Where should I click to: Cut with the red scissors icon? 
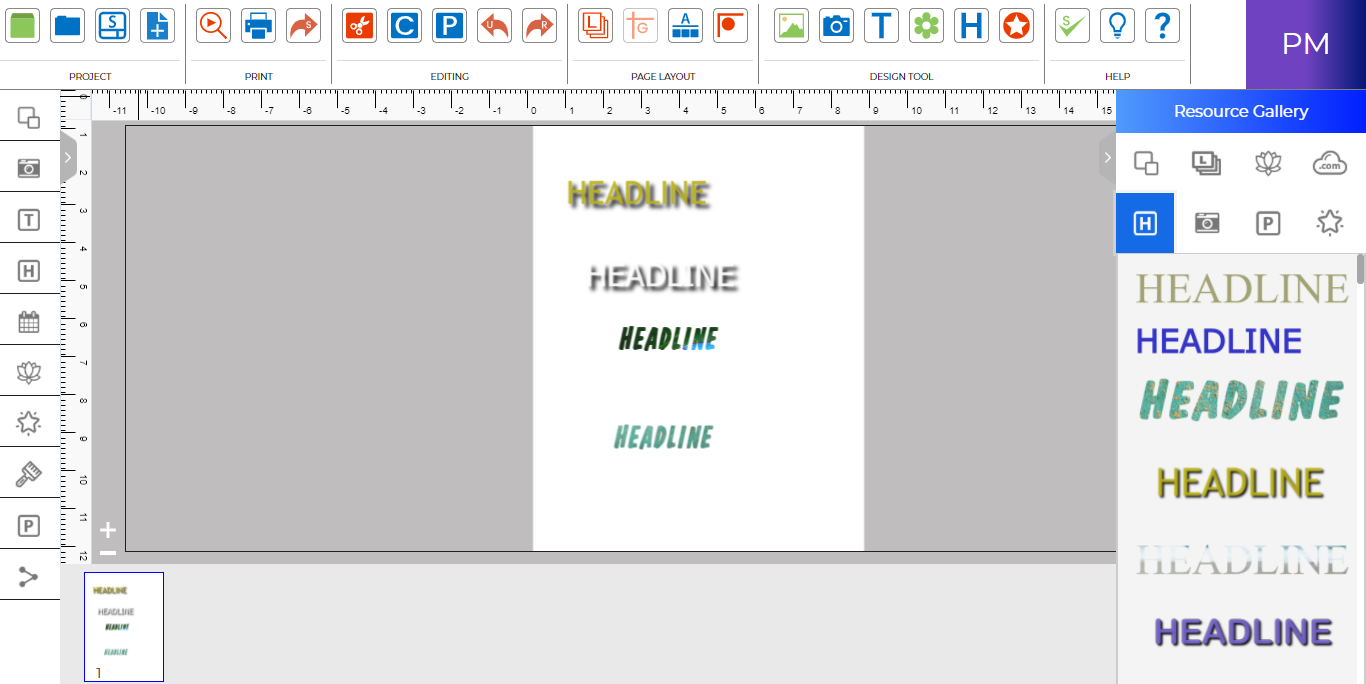359,26
